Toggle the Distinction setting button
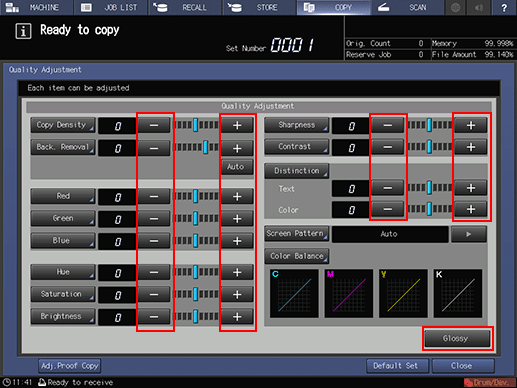This screenshot has height=388, width=517. [296, 171]
